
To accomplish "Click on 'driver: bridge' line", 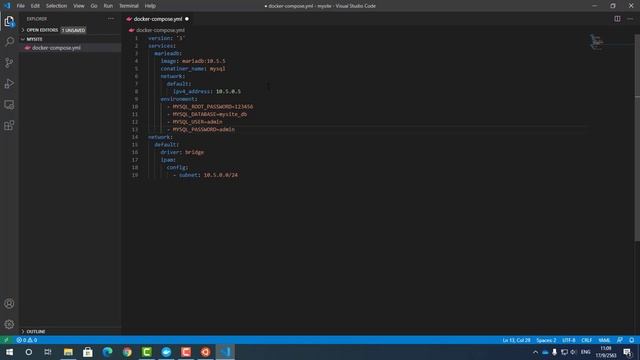I will [x=182, y=152].
